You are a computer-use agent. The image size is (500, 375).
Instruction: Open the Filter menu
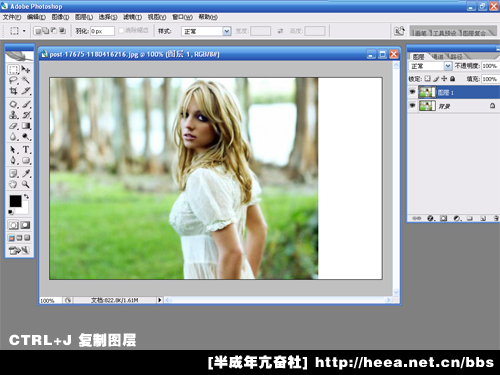coord(132,17)
